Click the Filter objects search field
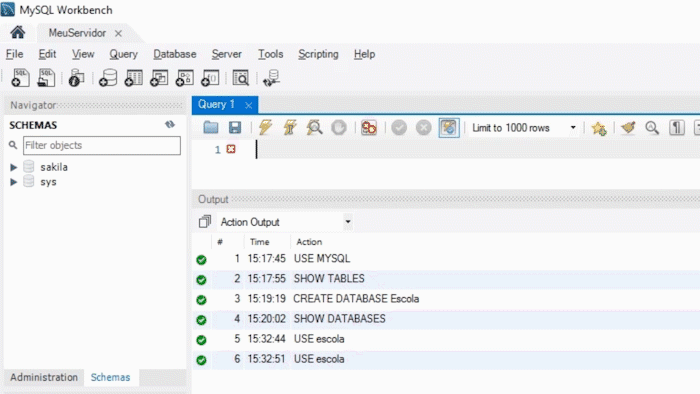 point(102,145)
